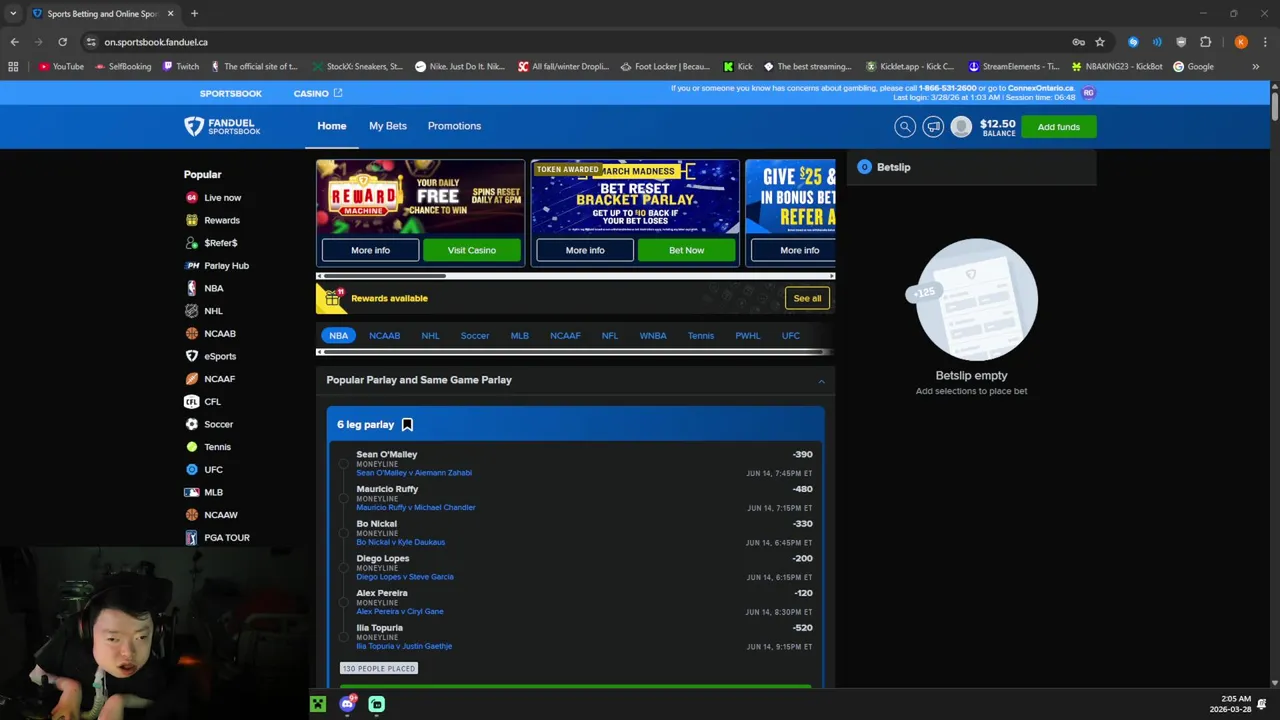Viewport: 1280px width, 720px height.
Task: Select the Tennis ball sidebar icon
Action: (x=191, y=447)
